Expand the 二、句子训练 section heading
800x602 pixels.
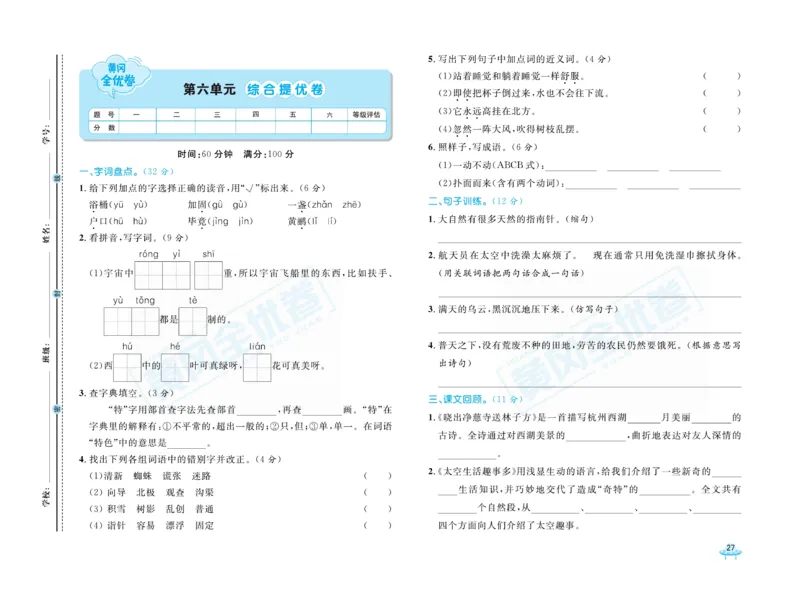click(x=459, y=200)
